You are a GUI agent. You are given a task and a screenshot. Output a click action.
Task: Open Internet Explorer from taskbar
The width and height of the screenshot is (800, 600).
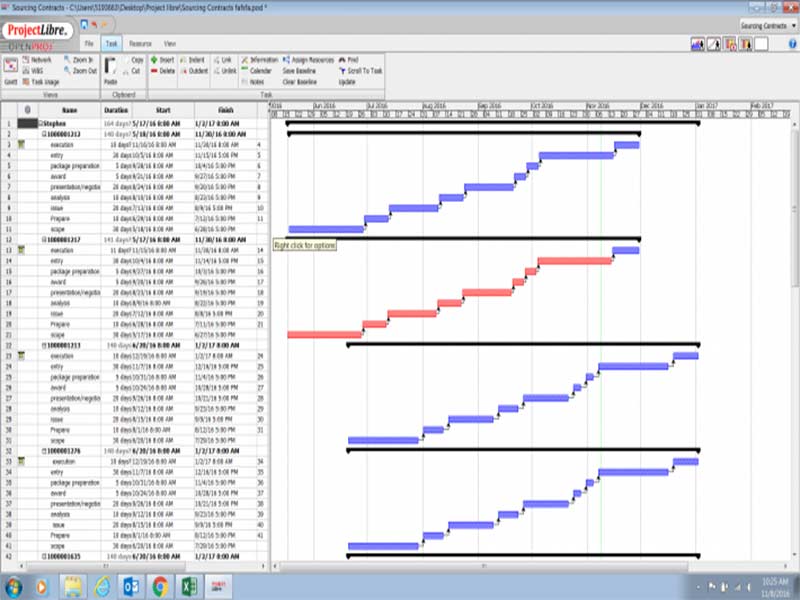[102, 587]
